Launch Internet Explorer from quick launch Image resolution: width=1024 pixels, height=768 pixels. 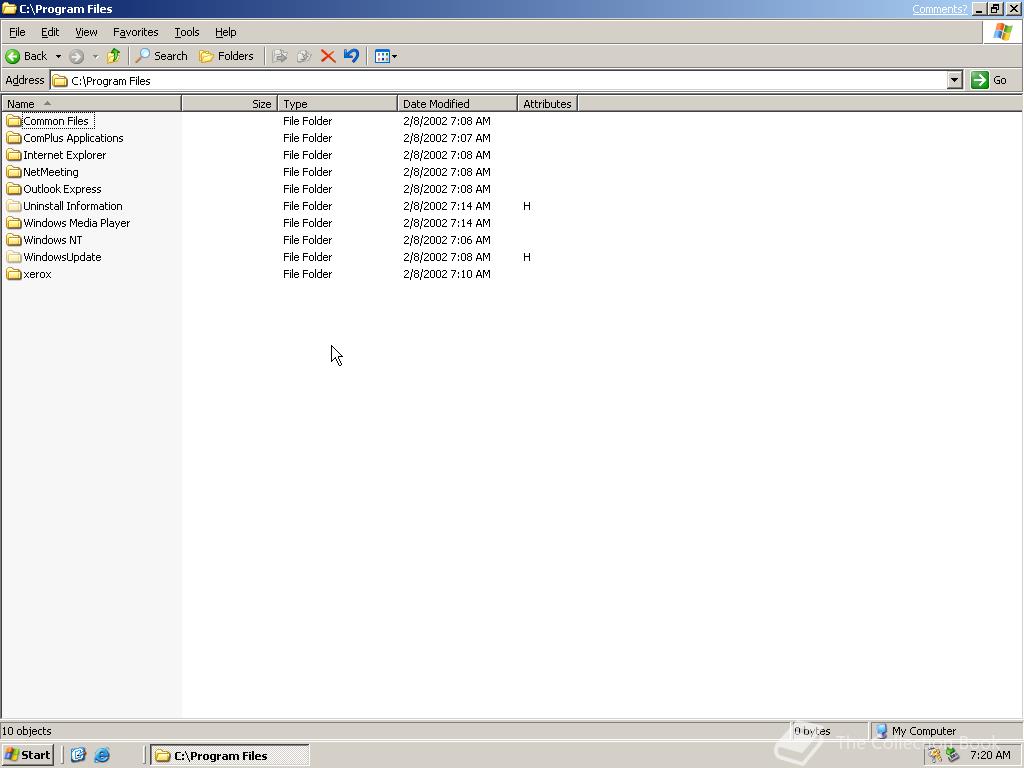(102, 755)
